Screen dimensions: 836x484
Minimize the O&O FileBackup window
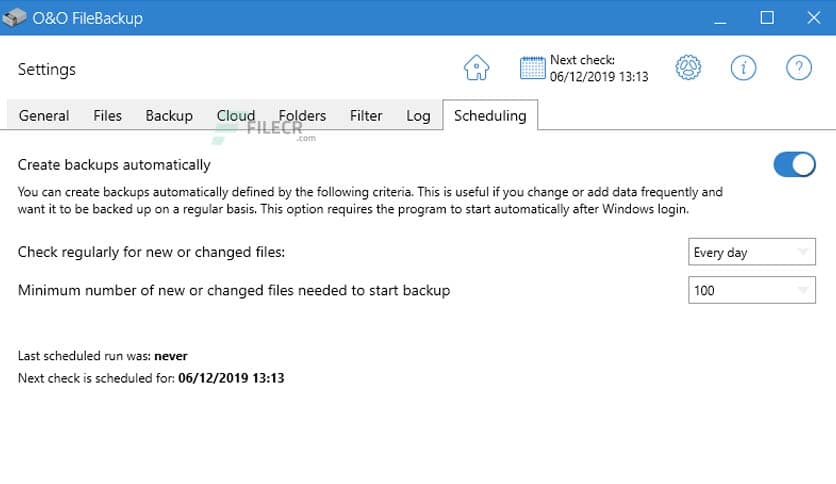(x=720, y=18)
